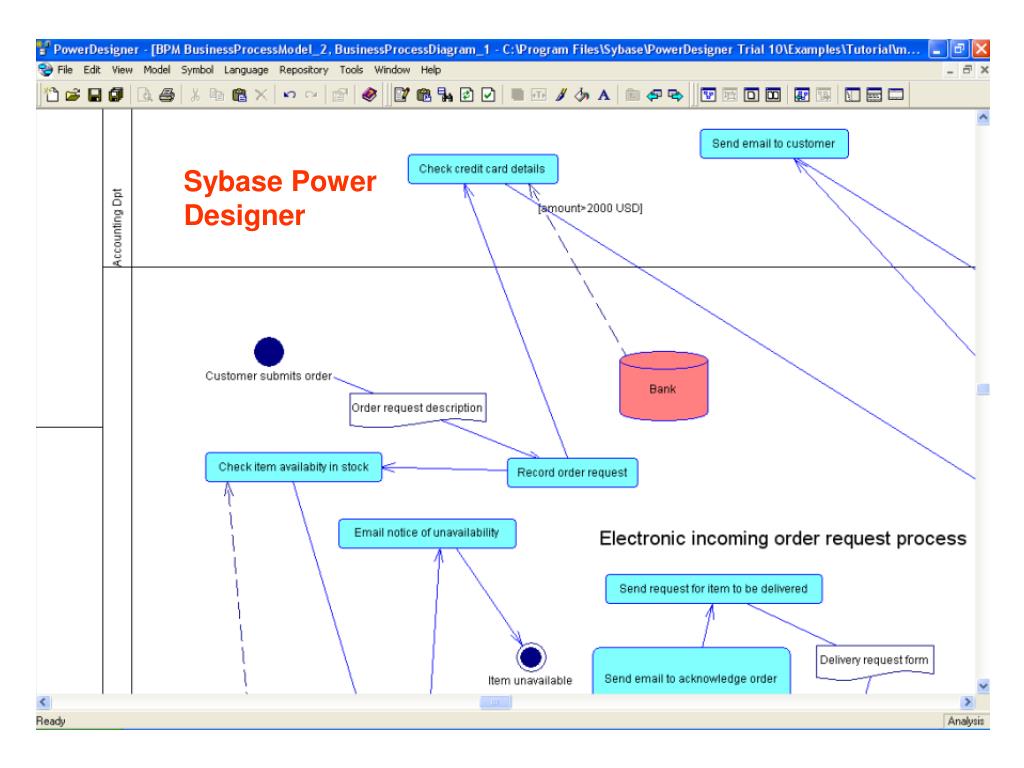Select the start node above "Customer submits order"

(x=269, y=352)
